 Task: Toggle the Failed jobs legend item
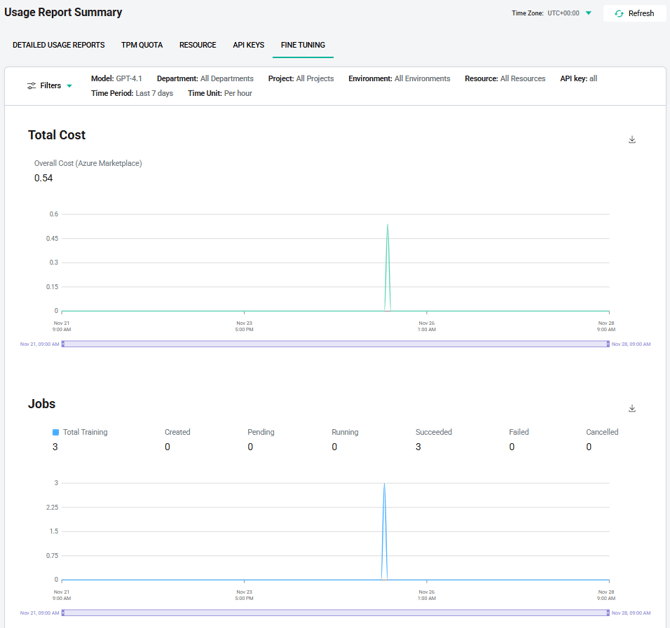click(518, 432)
